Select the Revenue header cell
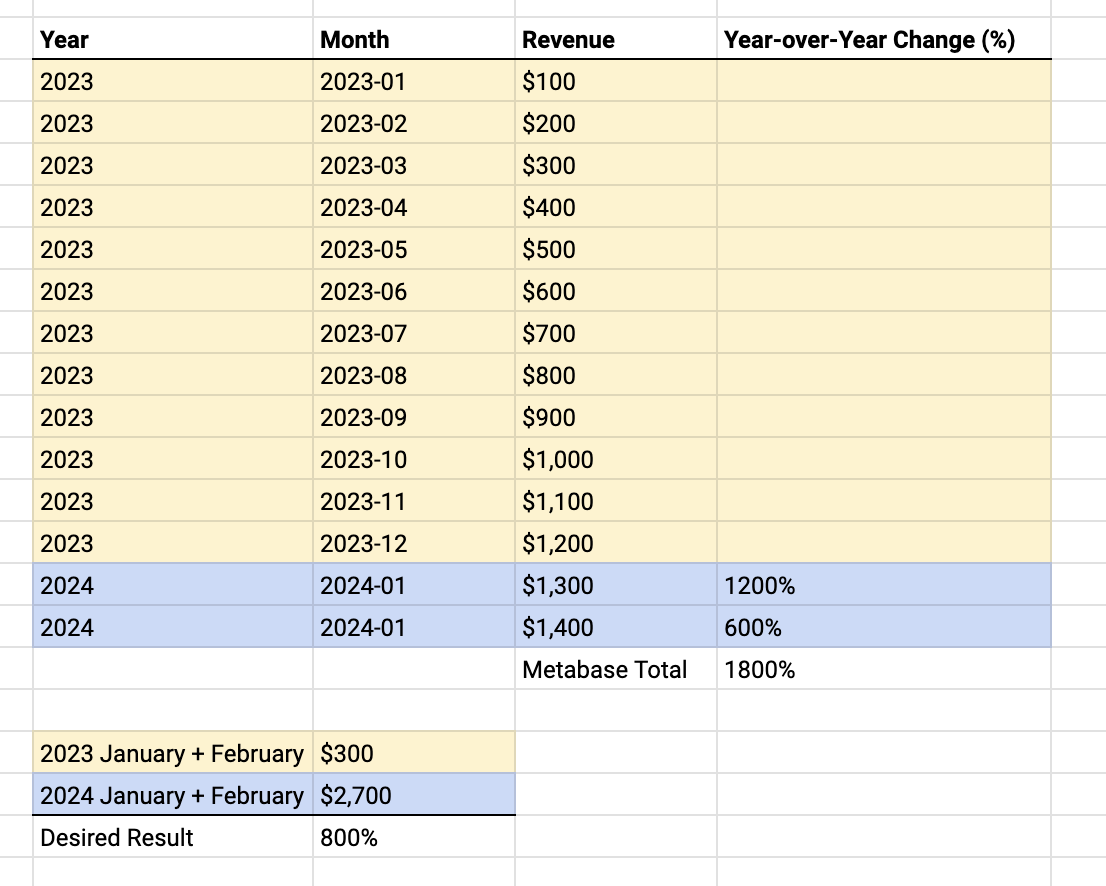1106x886 pixels. (x=616, y=39)
